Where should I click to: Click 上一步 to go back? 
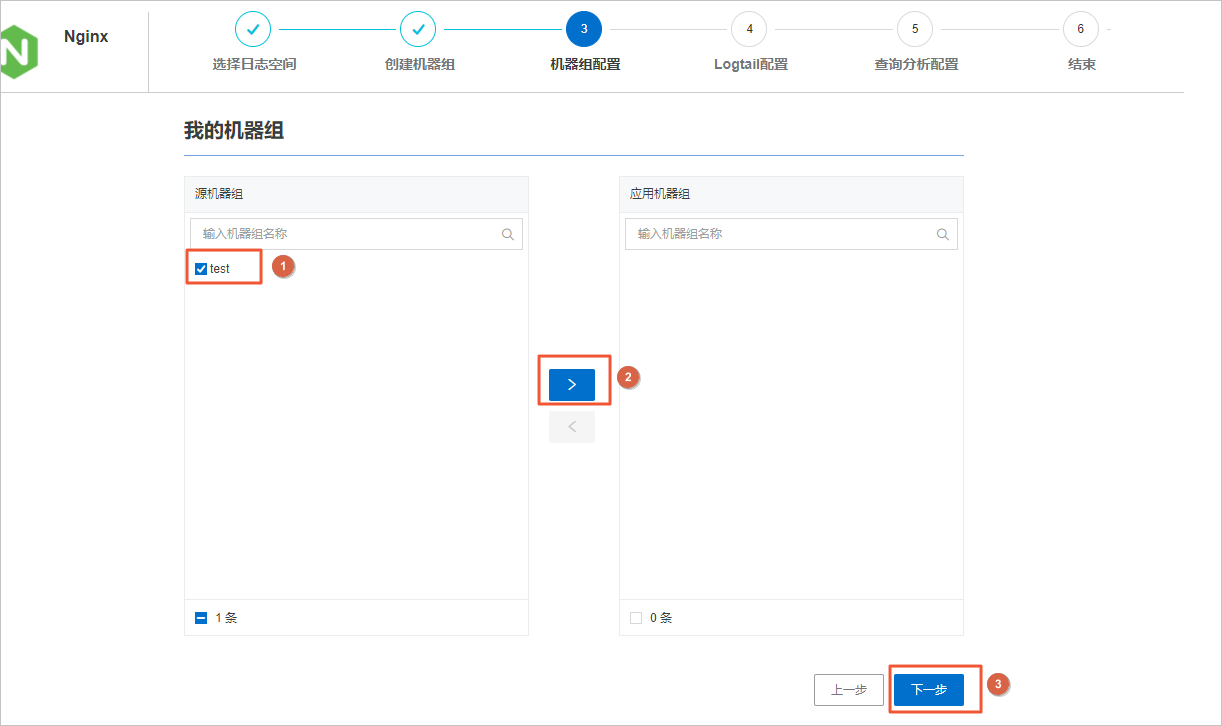pos(849,690)
